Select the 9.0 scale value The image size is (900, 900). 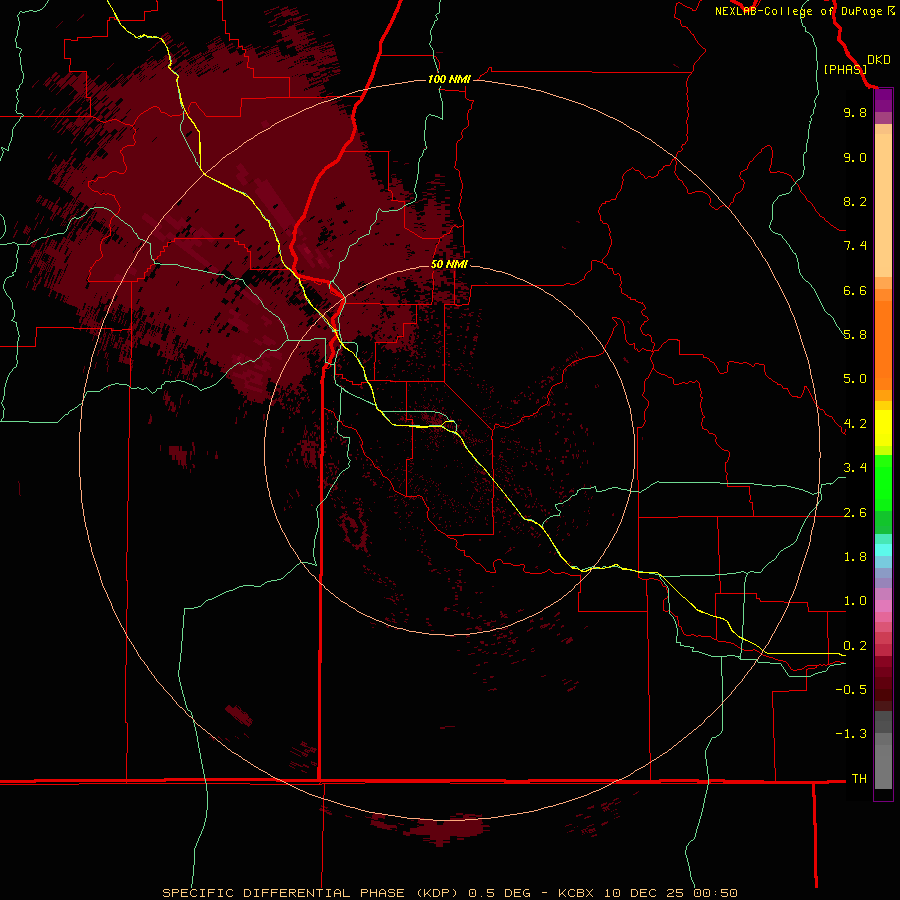click(x=855, y=157)
